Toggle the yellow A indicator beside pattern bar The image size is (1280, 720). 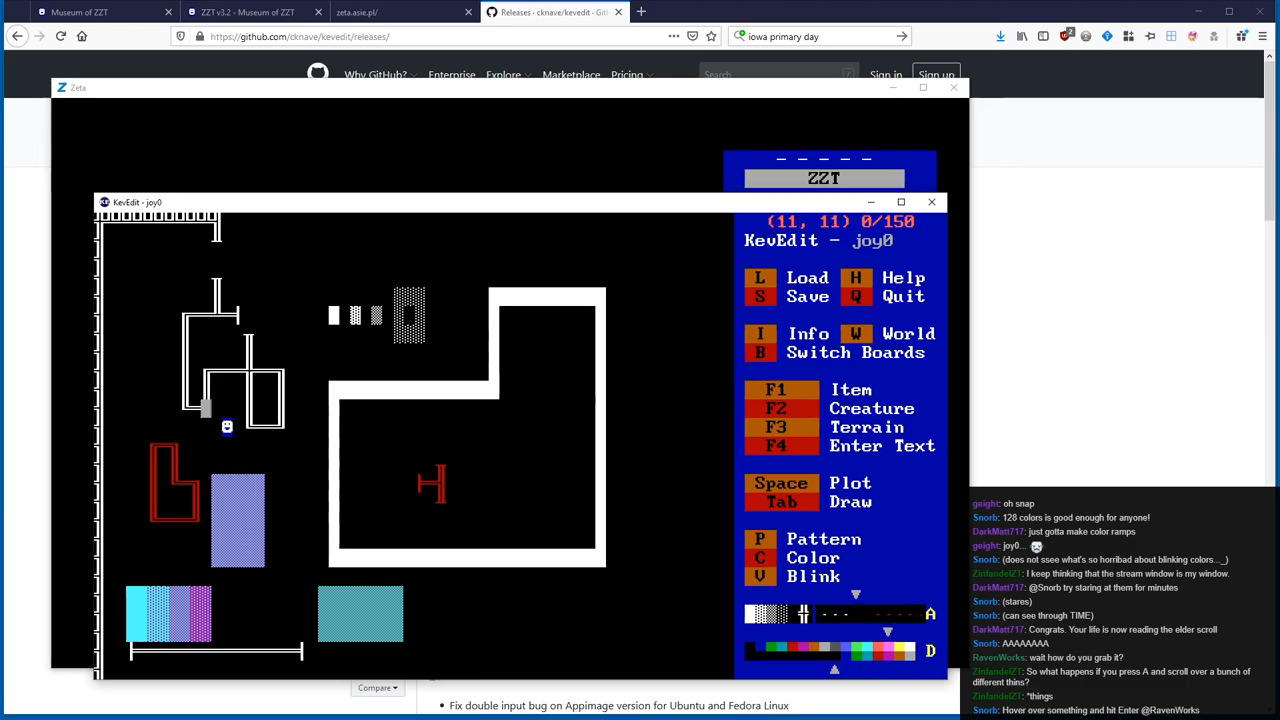[x=930, y=614]
